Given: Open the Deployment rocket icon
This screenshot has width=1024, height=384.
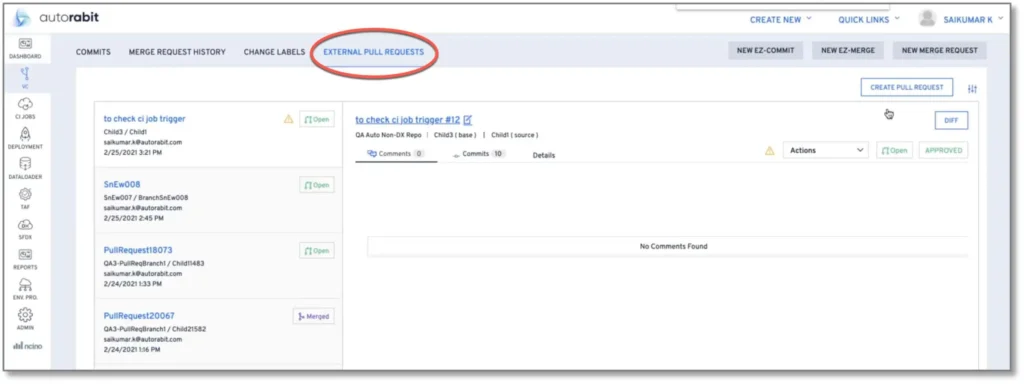Looking at the screenshot, I should (x=25, y=138).
